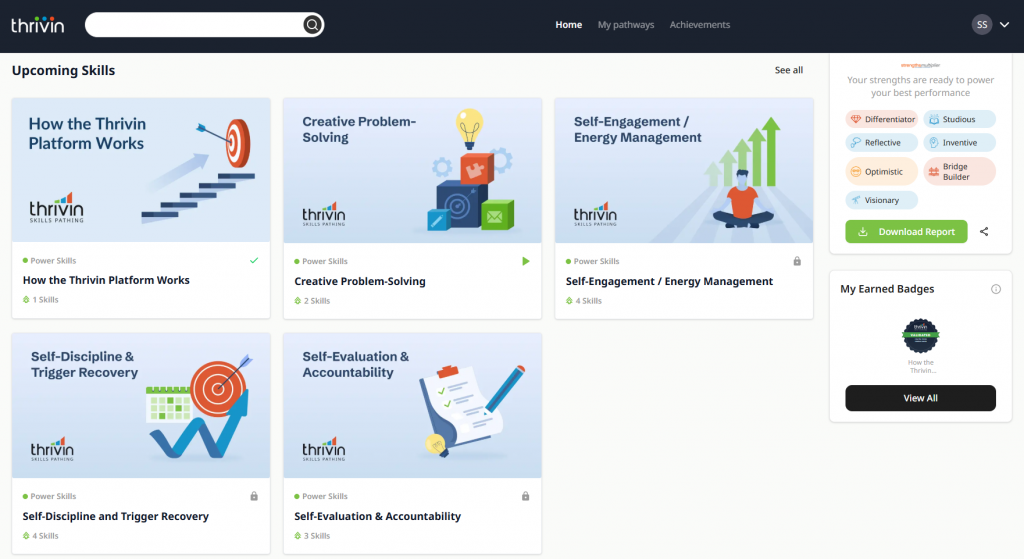Click See all upcoming skills link

coord(788,70)
